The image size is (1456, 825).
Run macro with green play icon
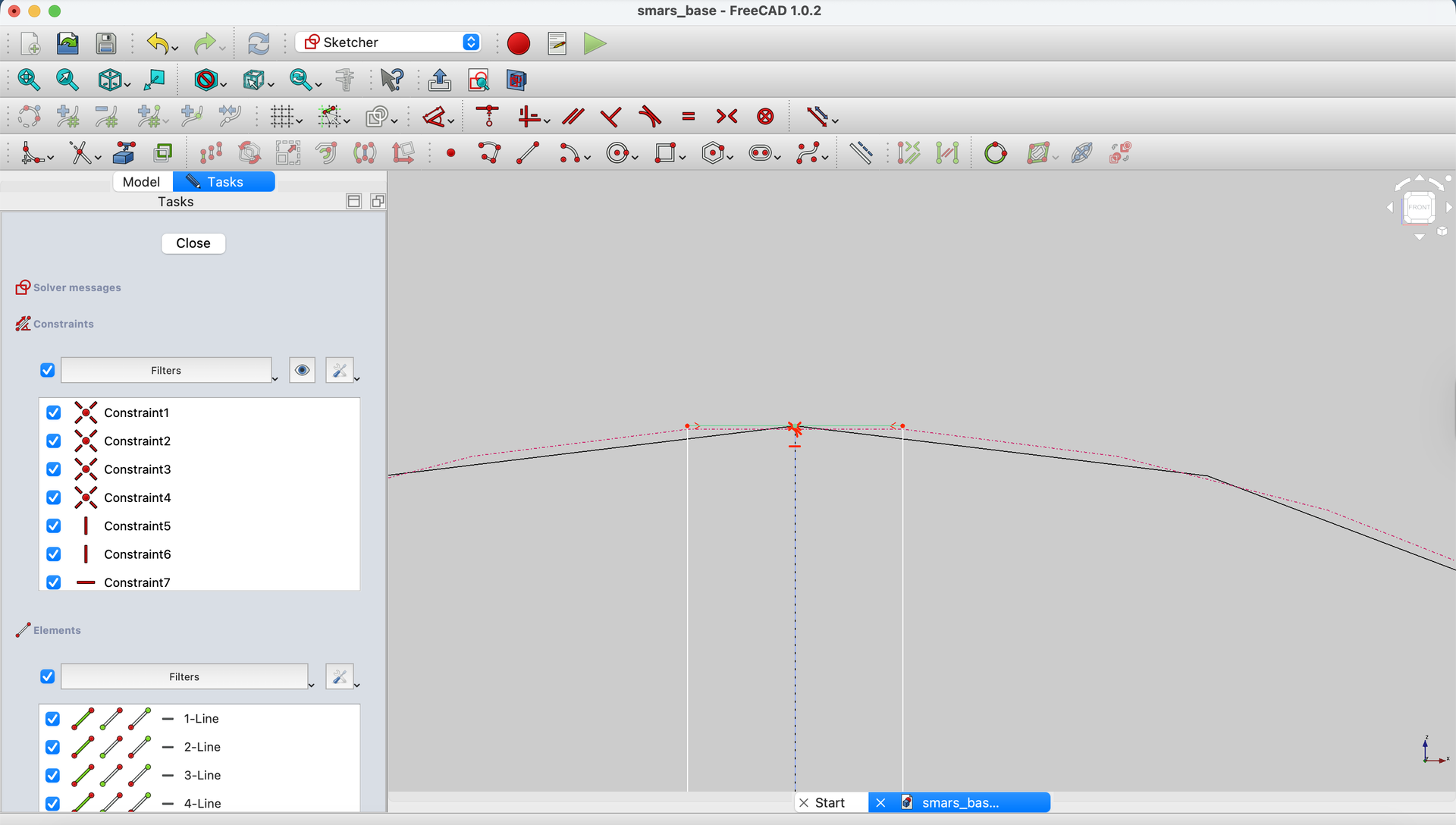tap(595, 43)
